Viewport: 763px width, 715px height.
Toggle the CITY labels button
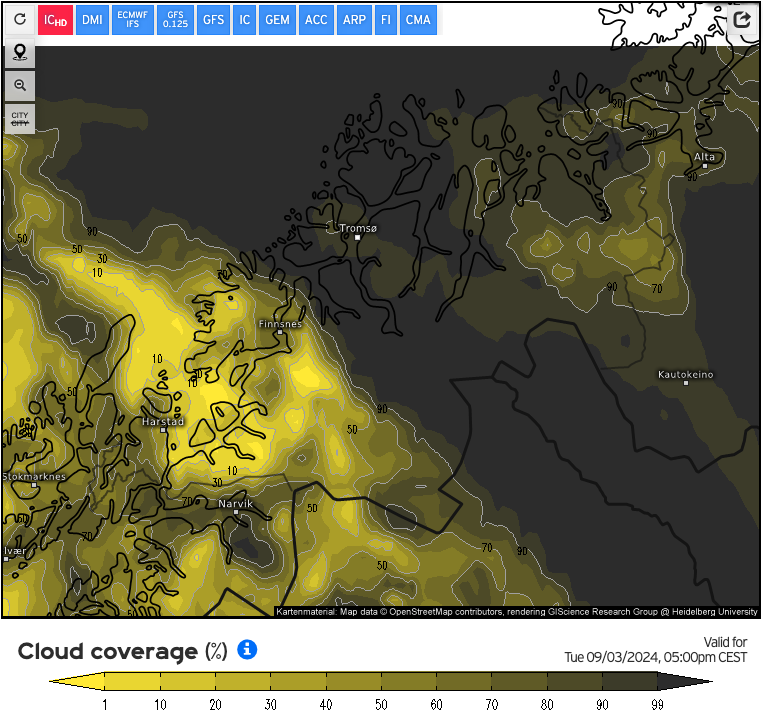[x=19, y=119]
